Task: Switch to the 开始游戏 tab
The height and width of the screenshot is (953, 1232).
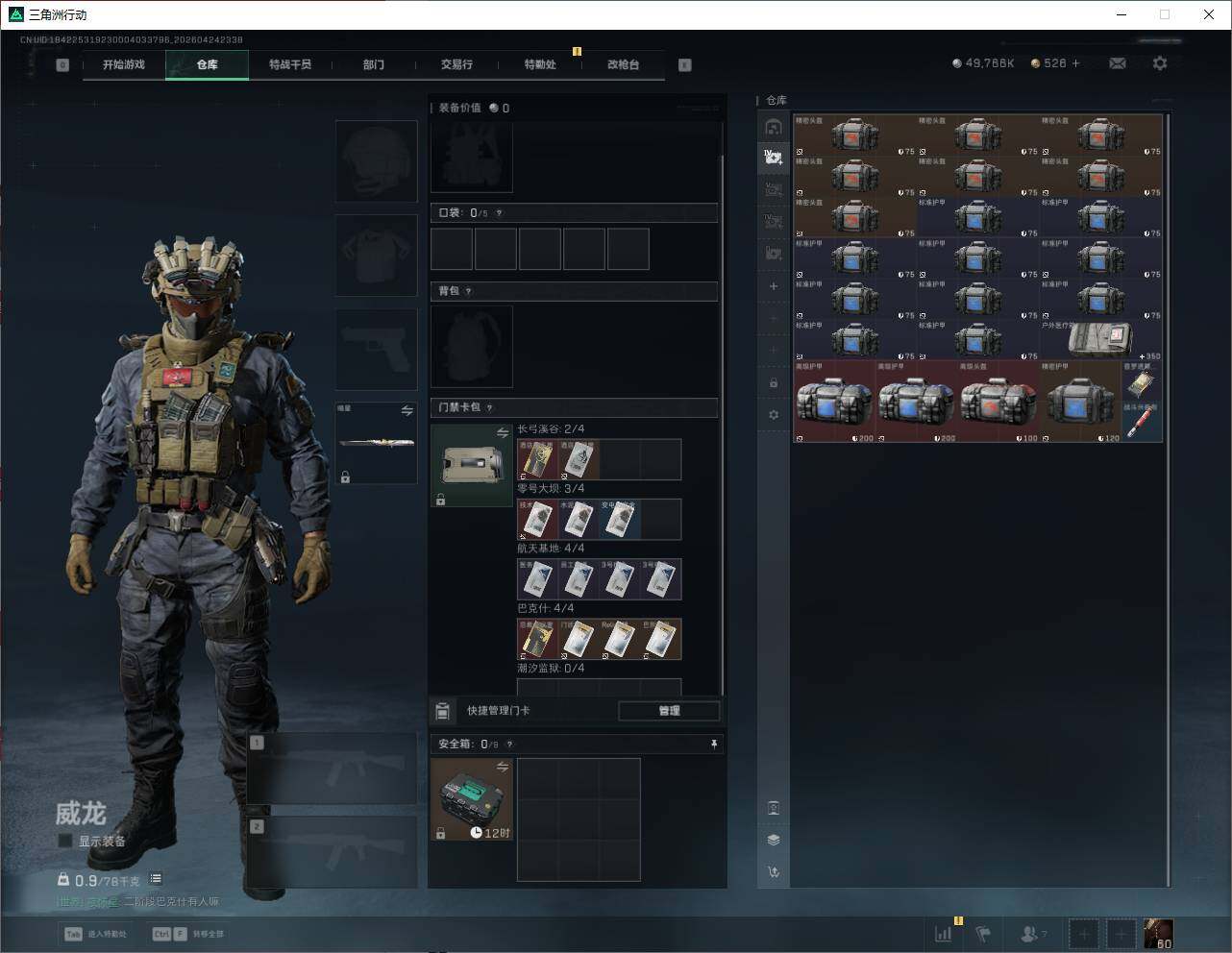Action: [124, 64]
